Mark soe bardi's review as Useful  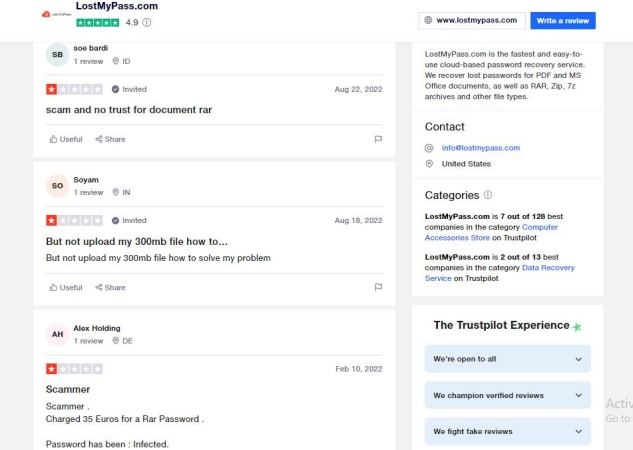coord(66,139)
